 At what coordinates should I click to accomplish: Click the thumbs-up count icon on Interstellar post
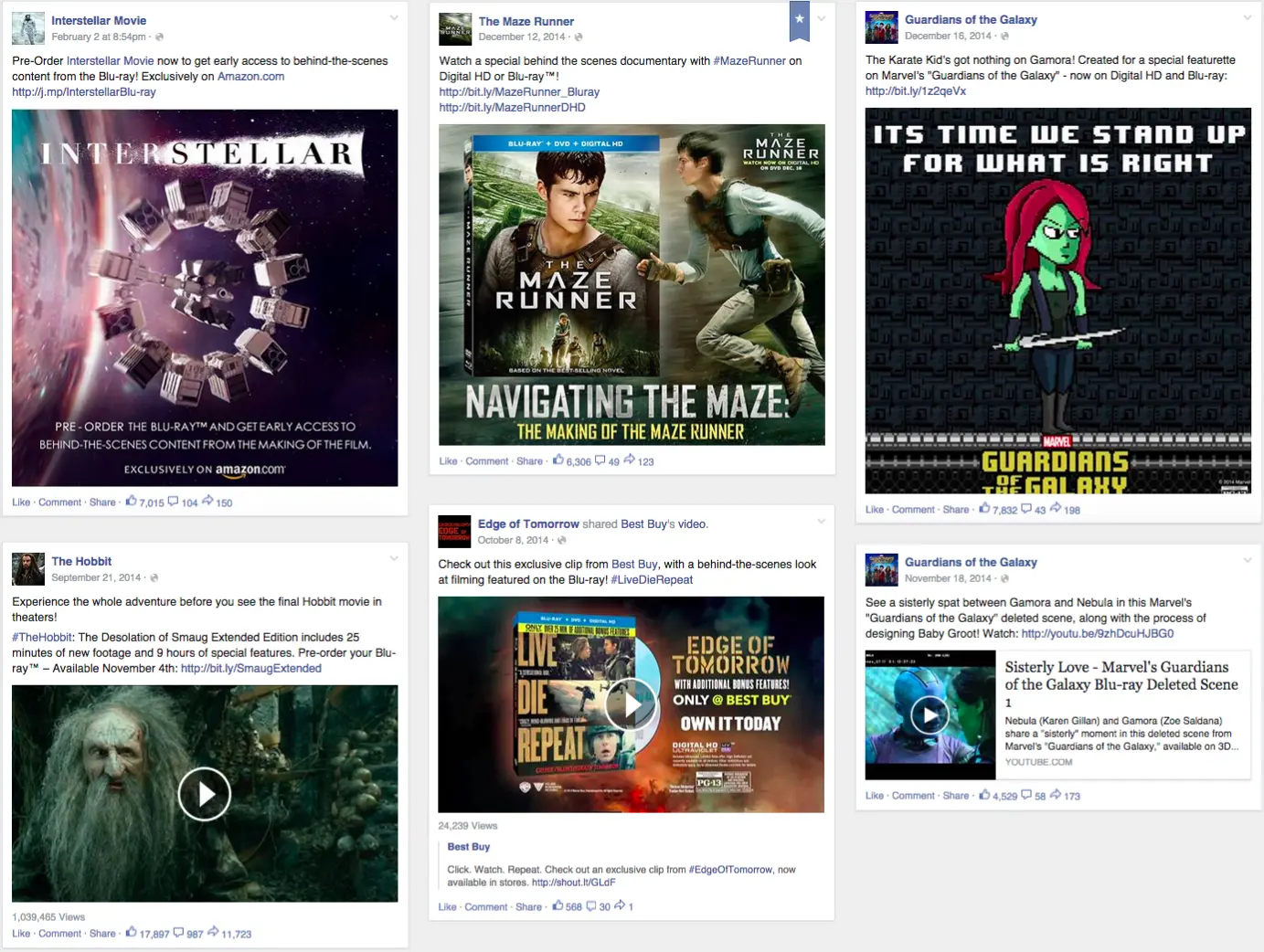click(x=132, y=502)
